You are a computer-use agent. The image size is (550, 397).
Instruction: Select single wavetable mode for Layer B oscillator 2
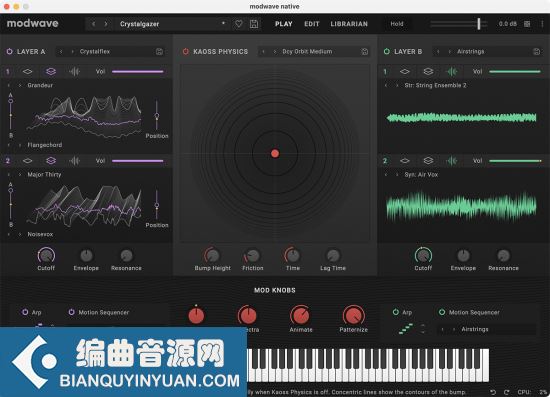404,161
